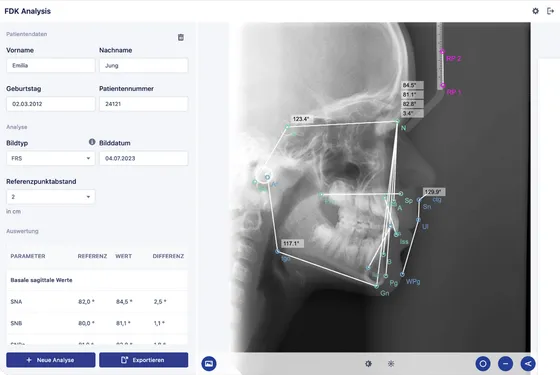Click the round angle tool button
Viewport: 560px width, 375px height.
[528, 364]
